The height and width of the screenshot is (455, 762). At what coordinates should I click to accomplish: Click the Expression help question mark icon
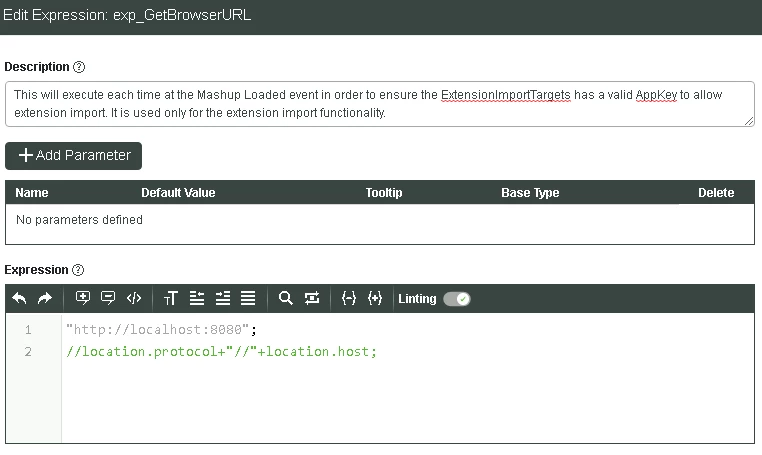(x=78, y=270)
